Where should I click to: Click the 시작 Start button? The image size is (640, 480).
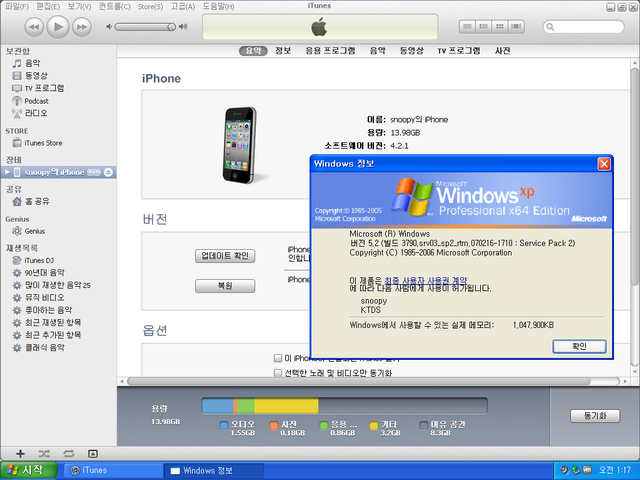[x=29, y=470]
